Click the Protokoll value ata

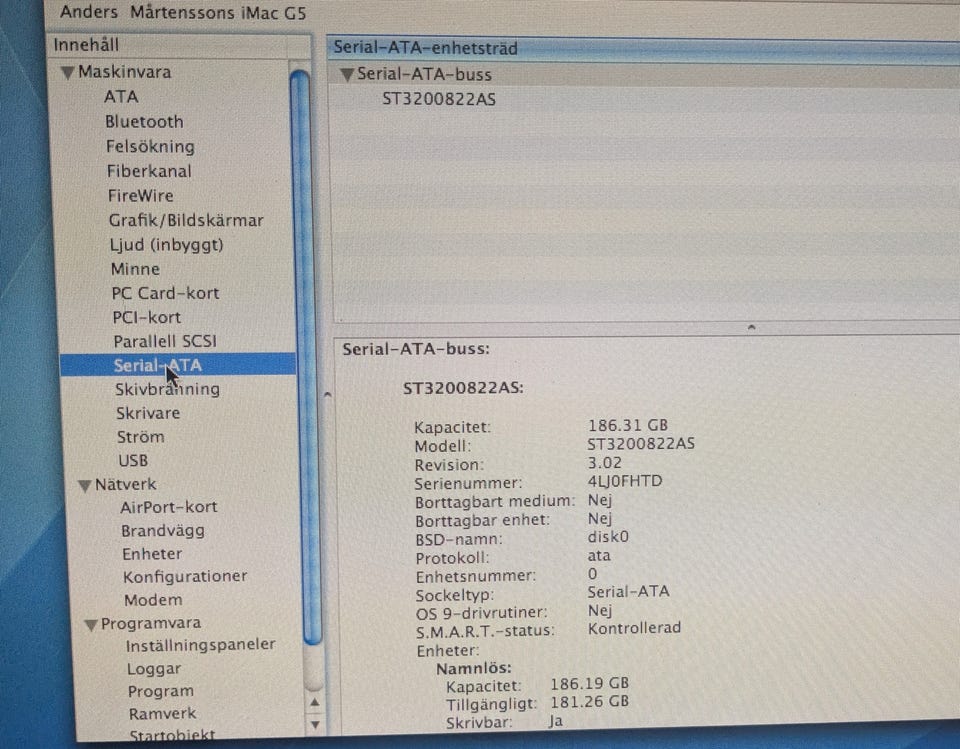point(599,555)
